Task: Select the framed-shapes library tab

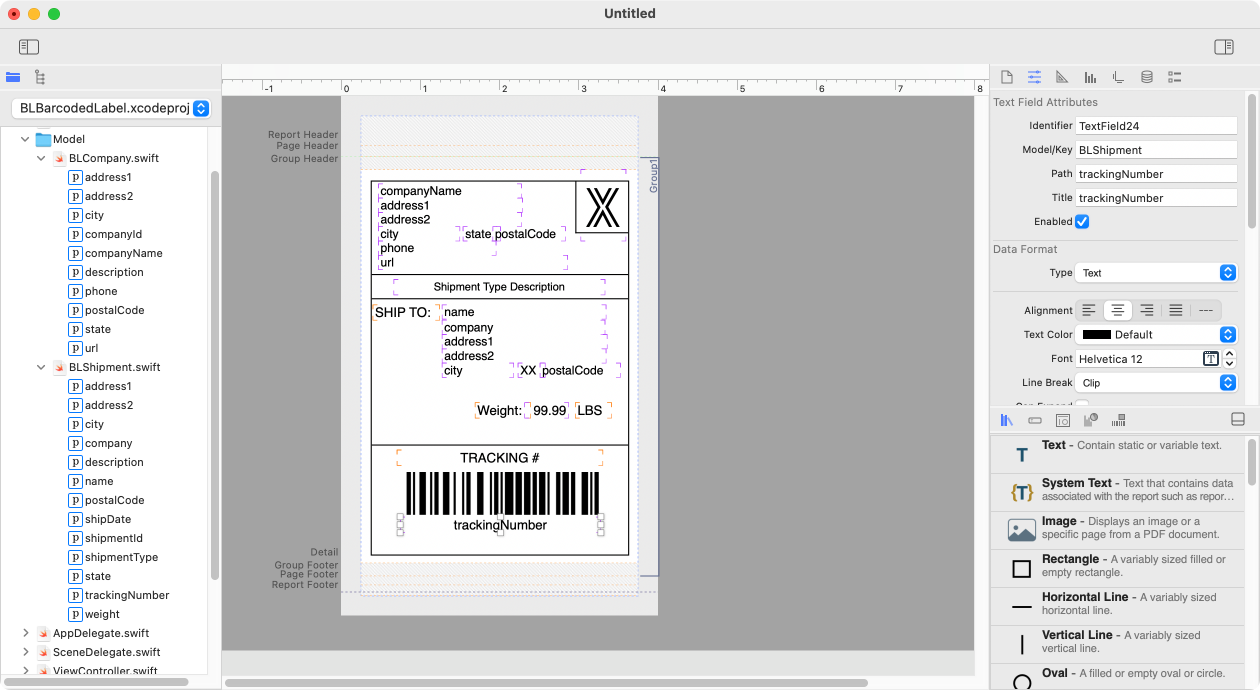Action: 1063,420
